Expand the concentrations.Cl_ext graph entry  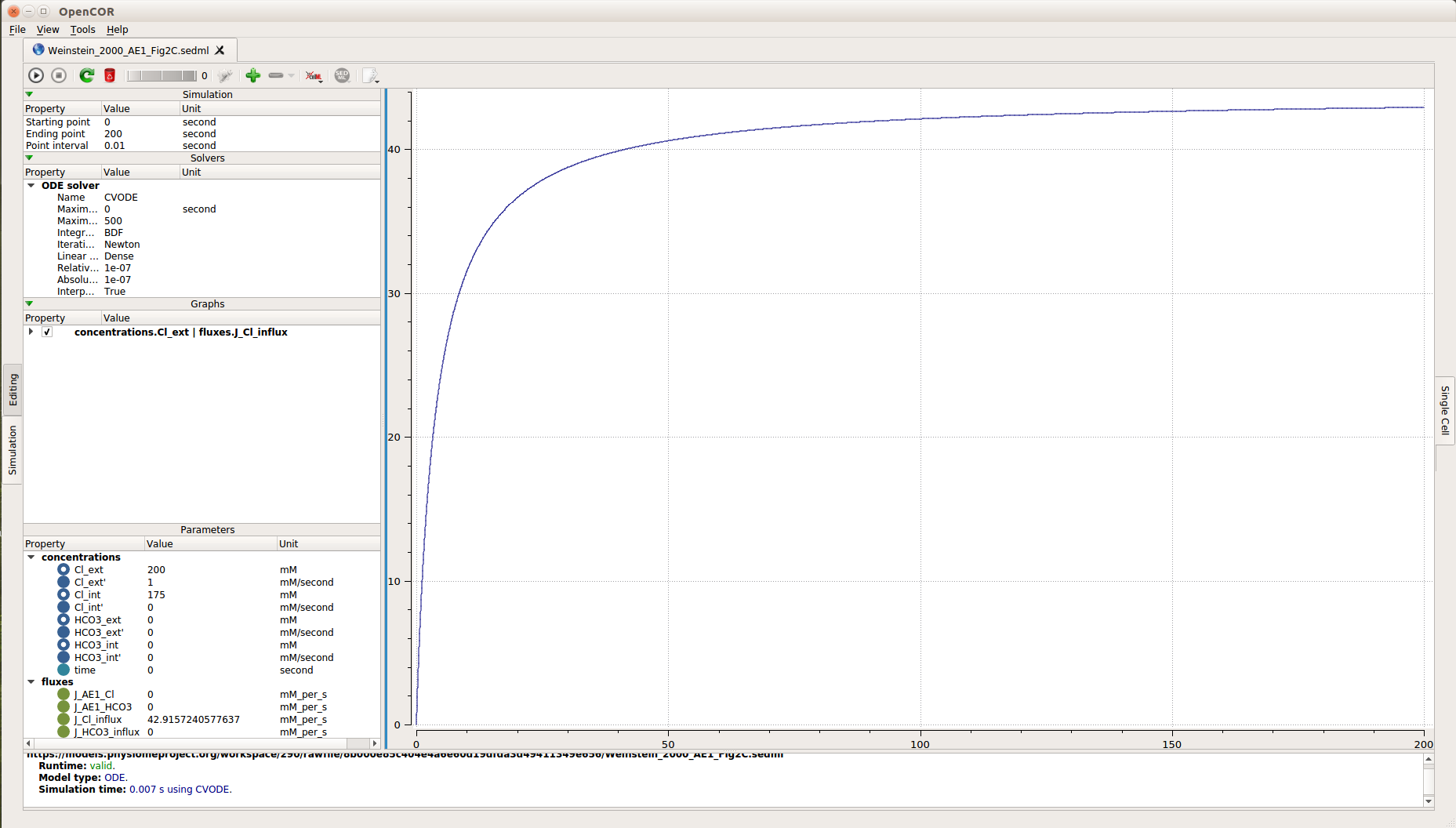pyautogui.click(x=31, y=332)
